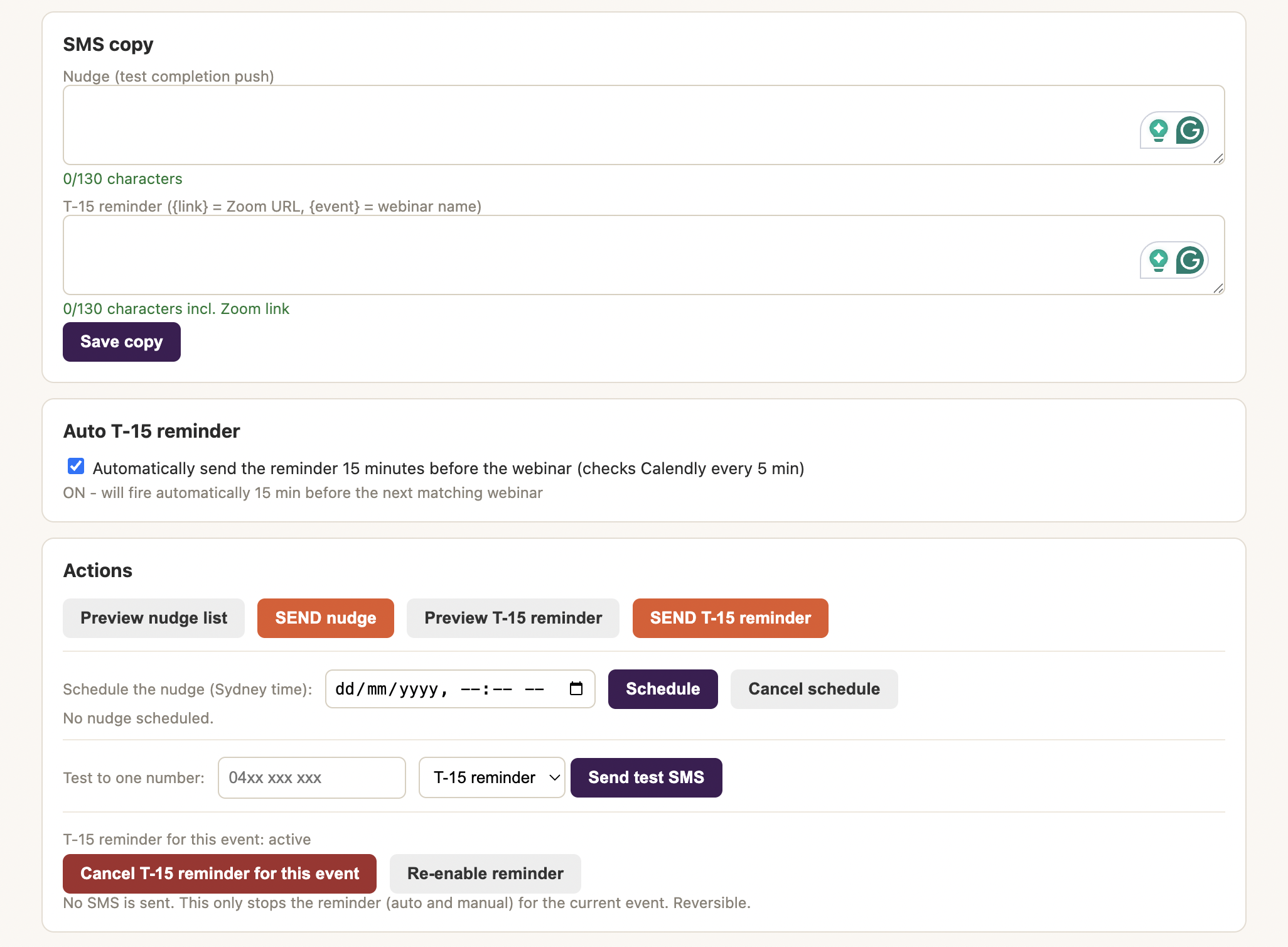Click 'Test to one number:' label

[x=134, y=778]
